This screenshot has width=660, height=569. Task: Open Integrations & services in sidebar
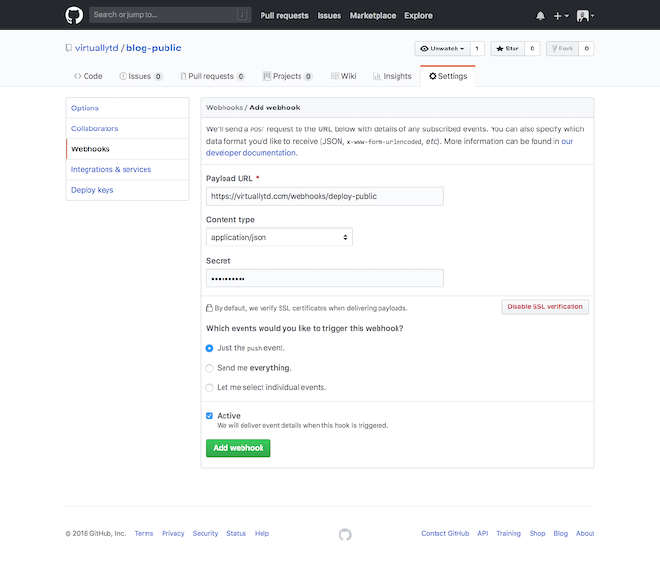(x=128, y=169)
